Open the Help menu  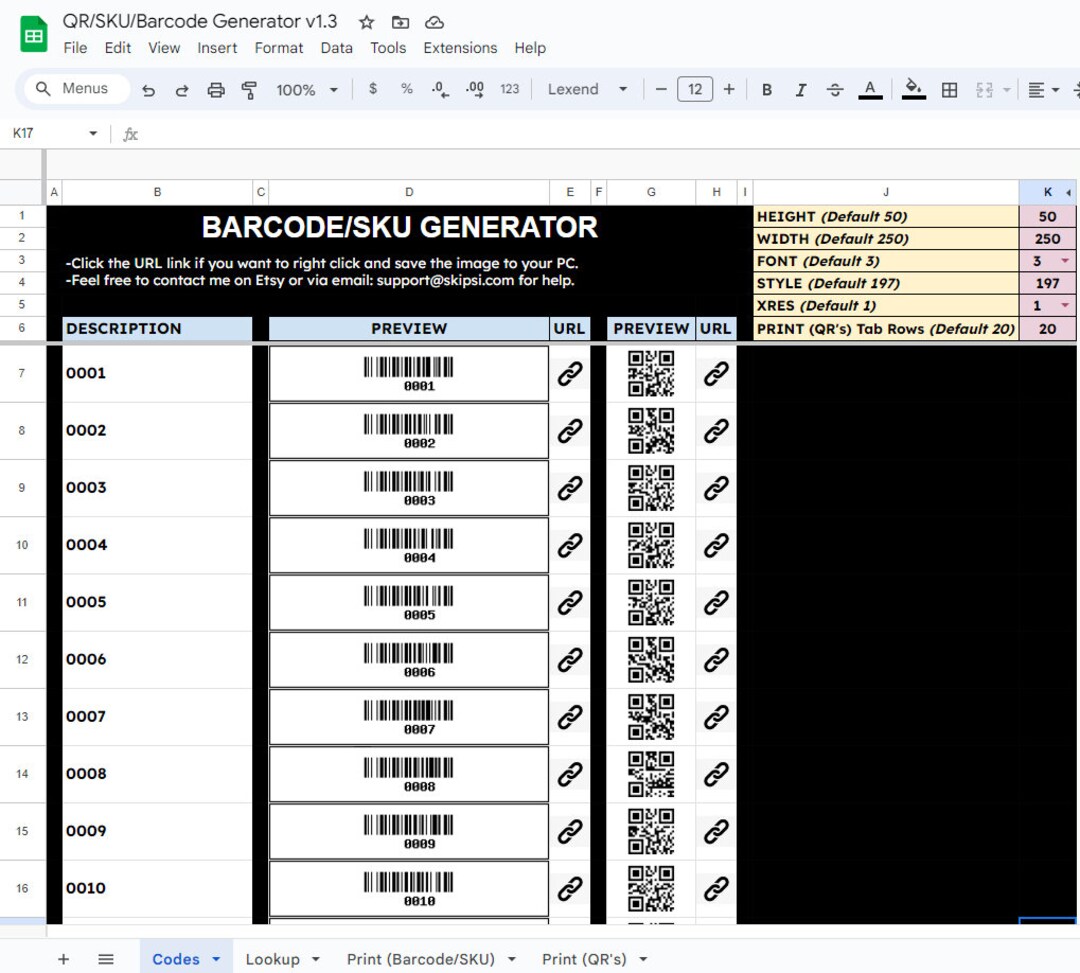(x=530, y=48)
